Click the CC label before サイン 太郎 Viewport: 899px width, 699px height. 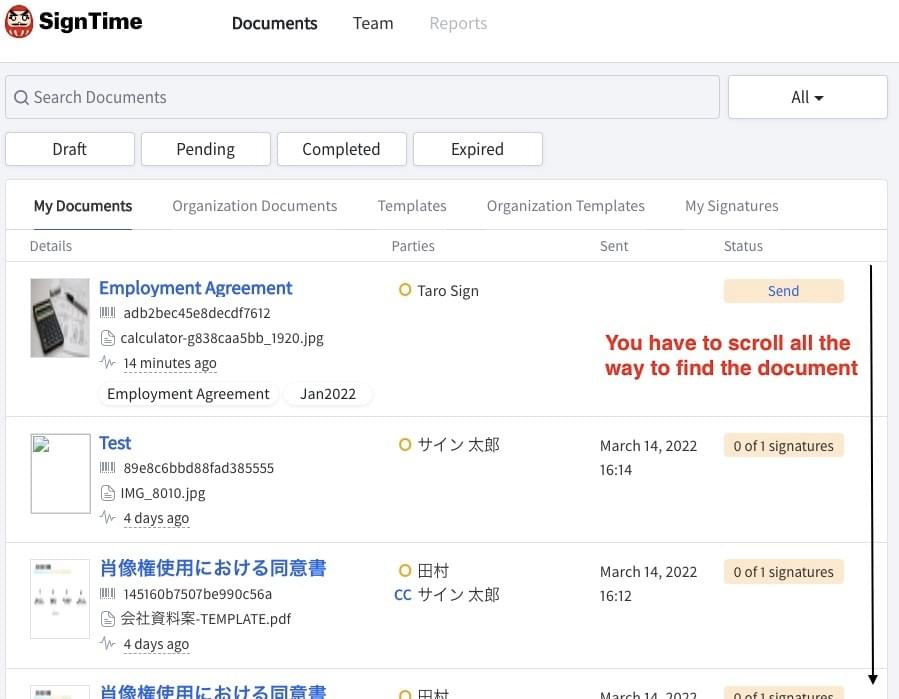tap(402, 595)
